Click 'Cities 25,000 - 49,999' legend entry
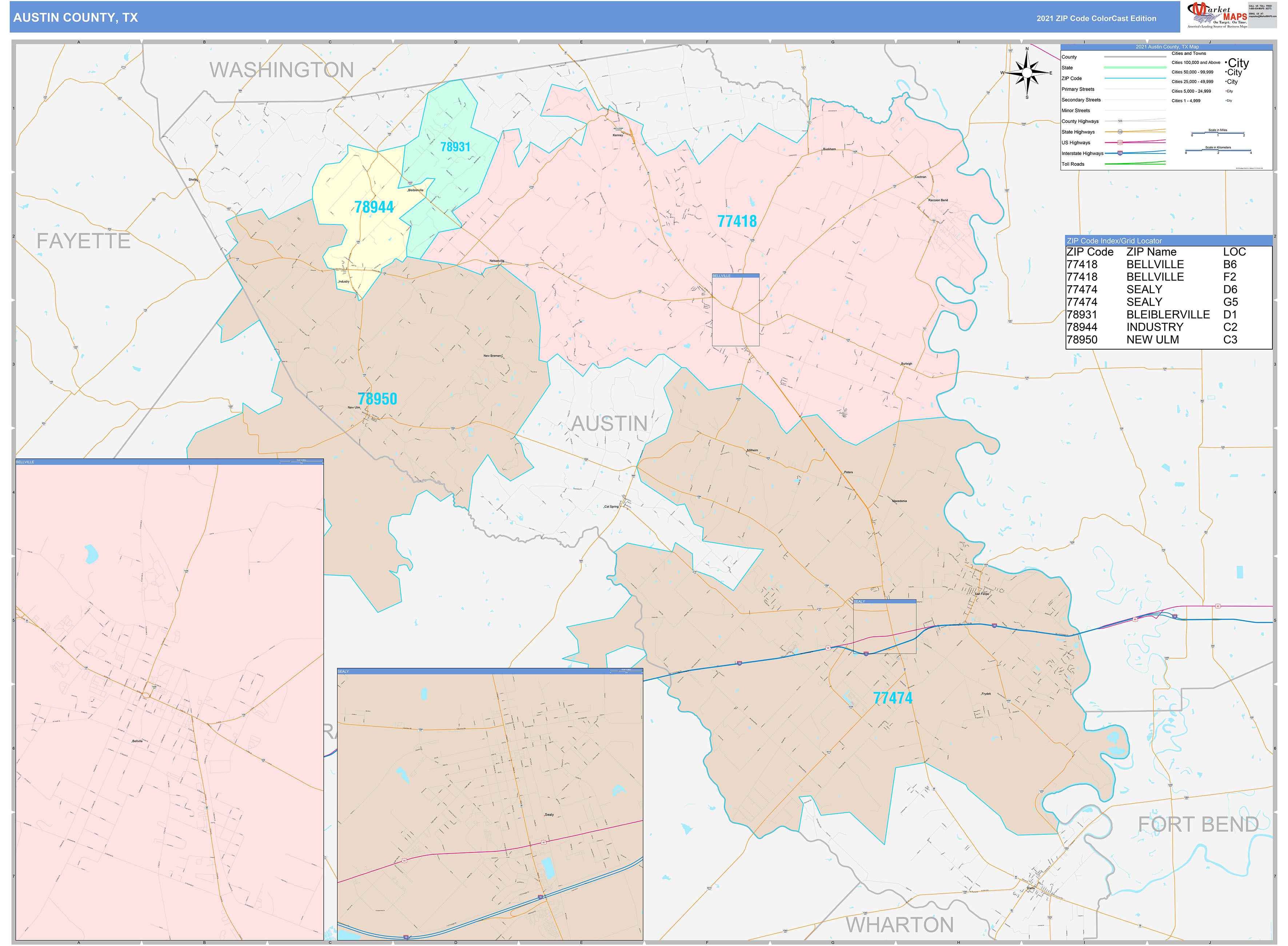 click(x=1192, y=82)
